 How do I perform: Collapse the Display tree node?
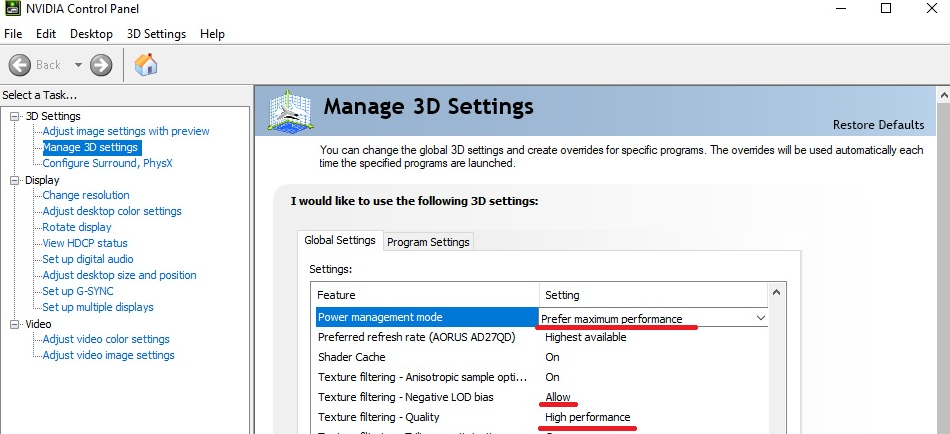tap(14, 180)
